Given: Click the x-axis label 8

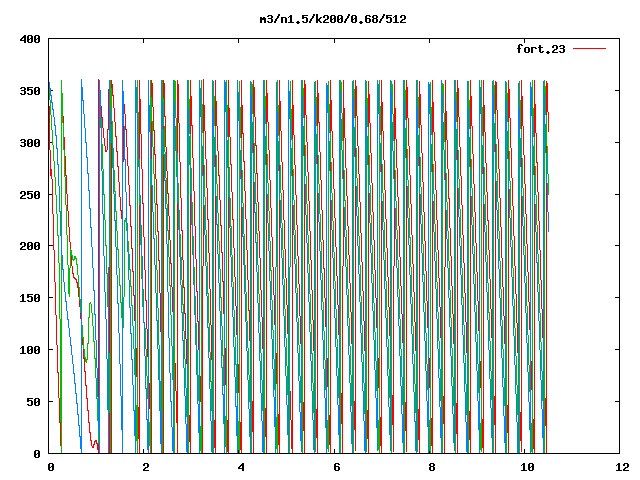Looking at the screenshot, I should tap(432, 467).
